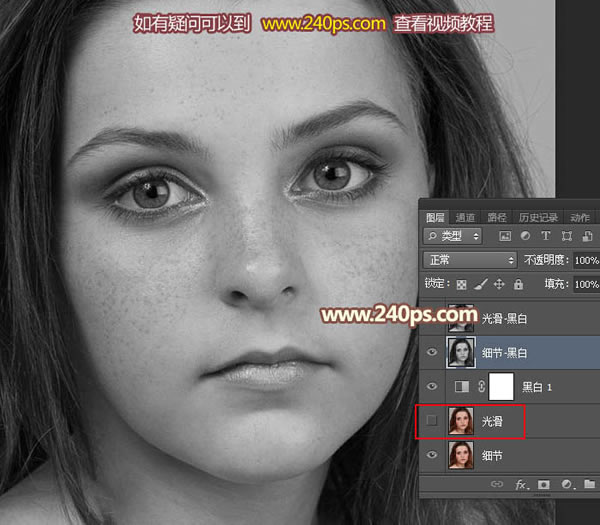Open the 正常 blend mode dropdown
This screenshot has width=600, height=525.
click(x=470, y=260)
